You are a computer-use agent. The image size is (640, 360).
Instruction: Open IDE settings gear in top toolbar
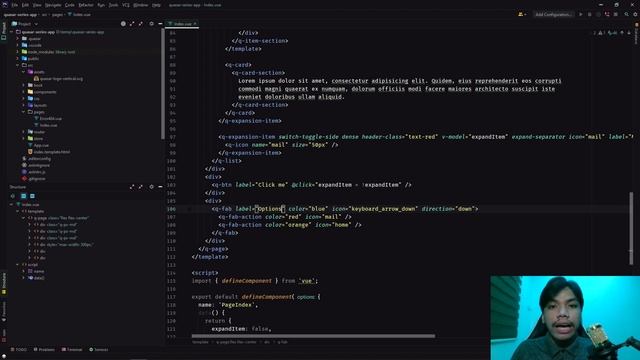[636, 14]
